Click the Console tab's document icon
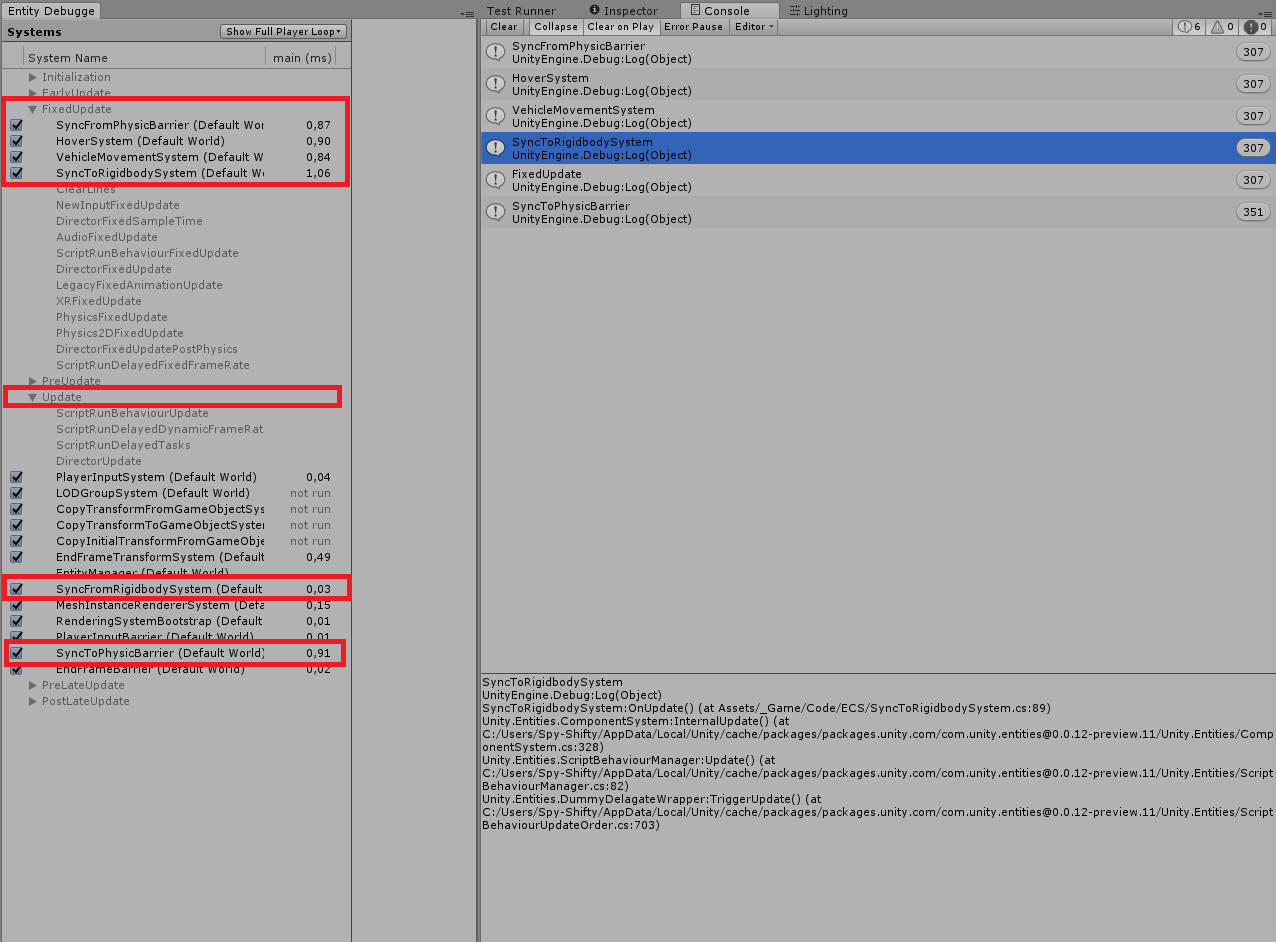Viewport: 1276px width, 942px height. pos(695,11)
